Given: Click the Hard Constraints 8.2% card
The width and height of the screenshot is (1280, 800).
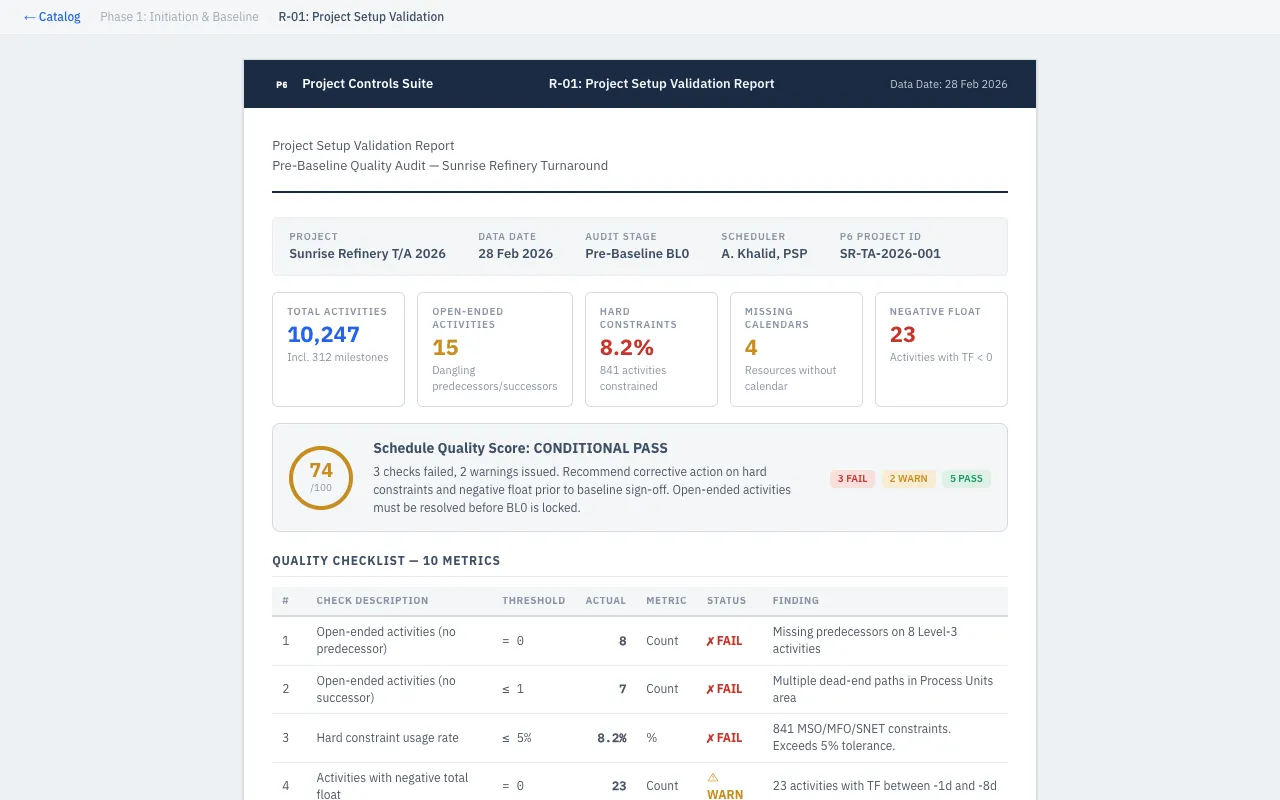Looking at the screenshot, I should [651, 349].
